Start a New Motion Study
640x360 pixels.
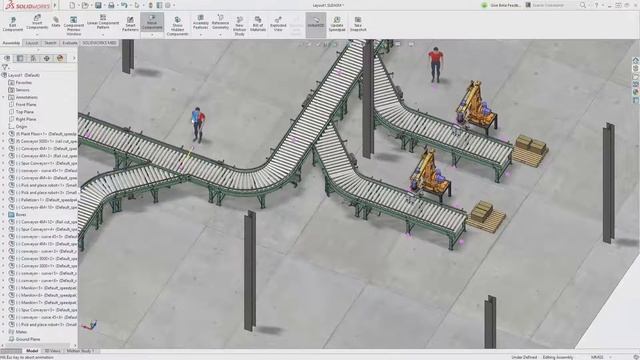[240, 27]
